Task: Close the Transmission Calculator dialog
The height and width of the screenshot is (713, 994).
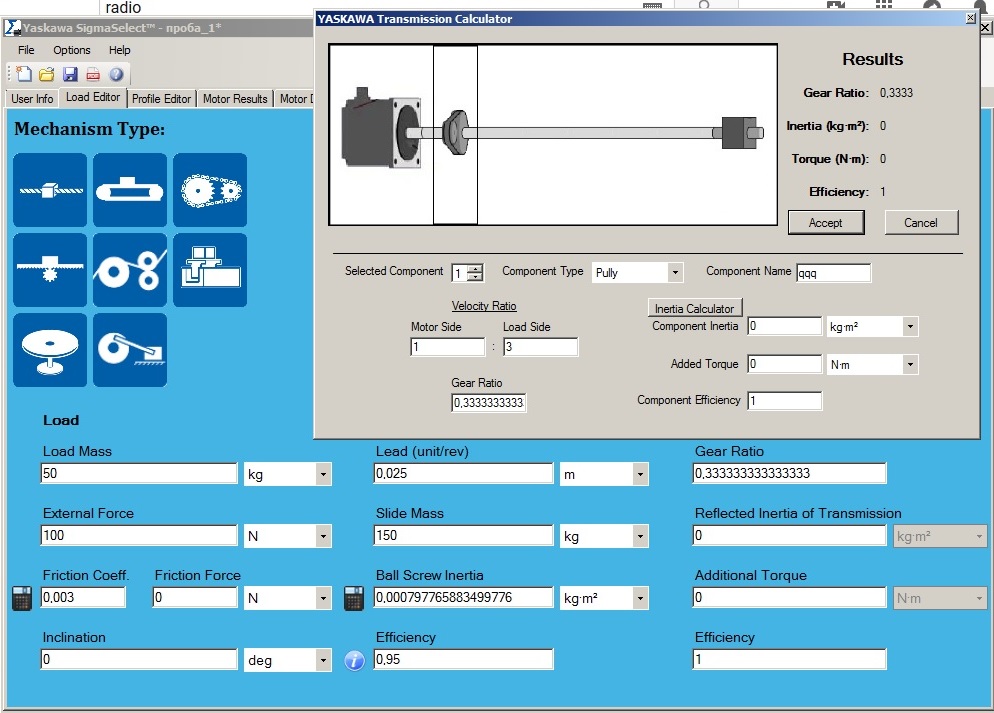Action: click(x=971, y=18)
